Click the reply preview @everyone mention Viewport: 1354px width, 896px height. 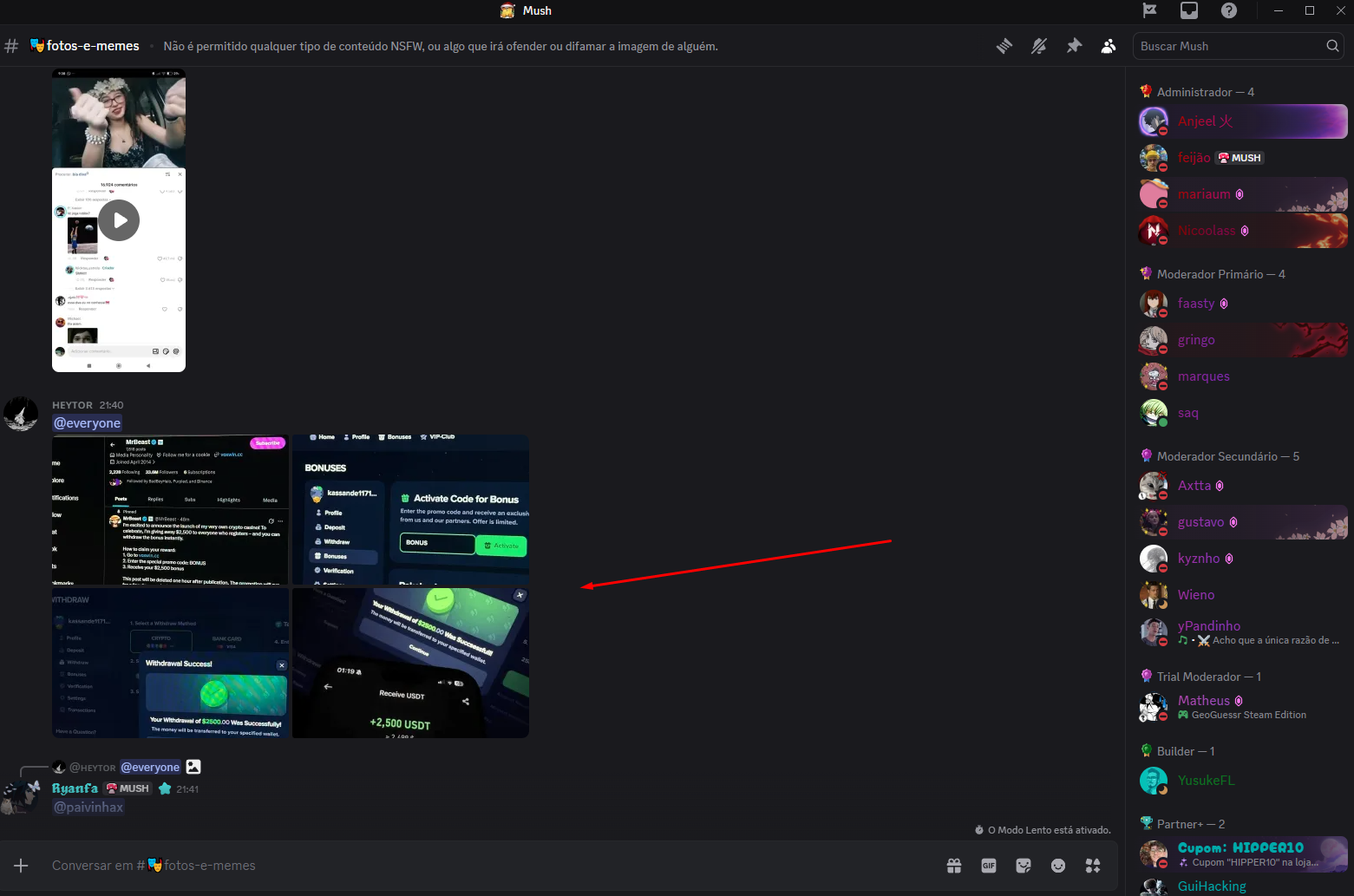(150, 768)
